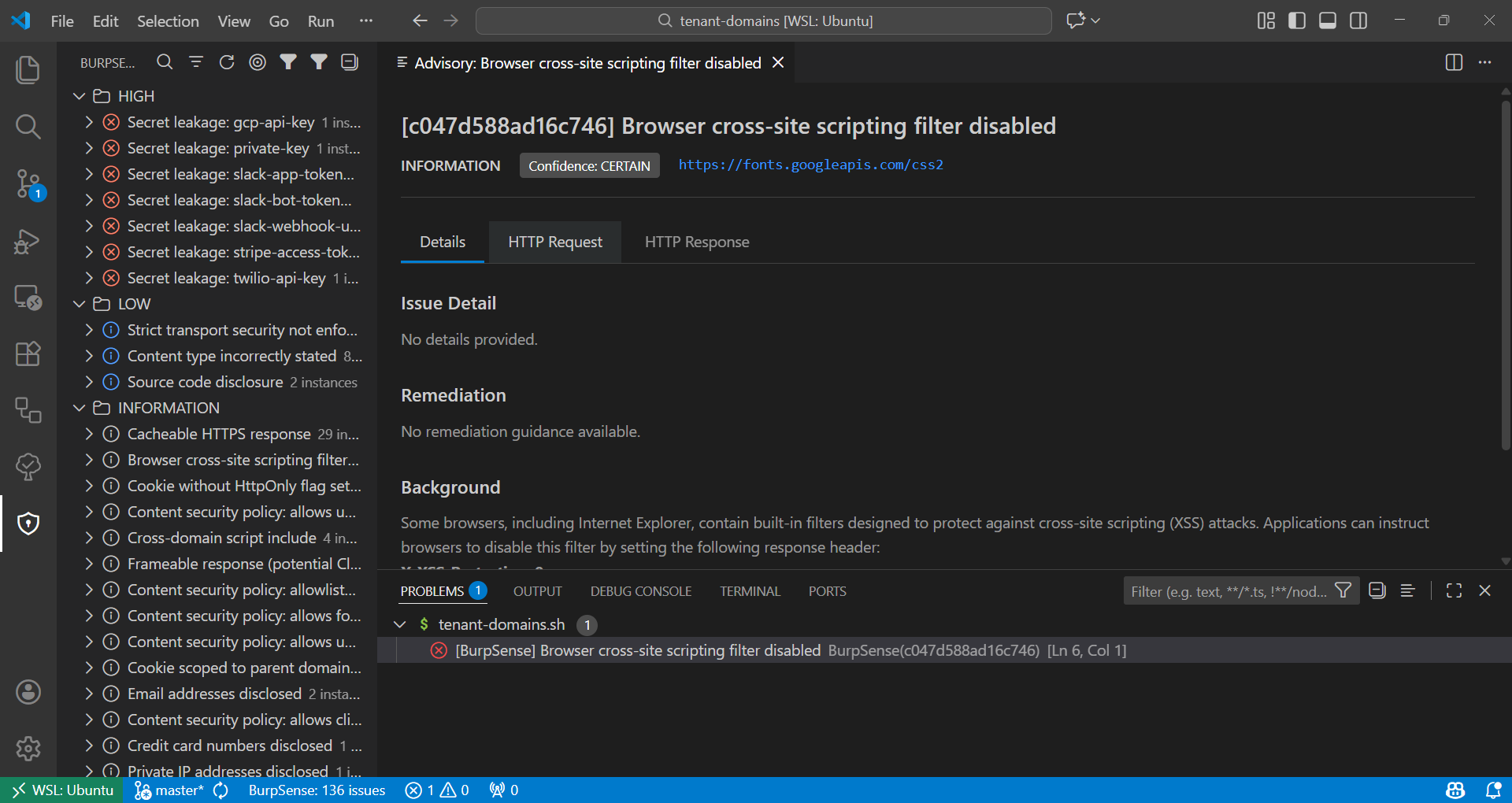This screenshot has width=1512, height=803.
Task: Switch to OUTPUT panel tab
Action: point(538,591)
